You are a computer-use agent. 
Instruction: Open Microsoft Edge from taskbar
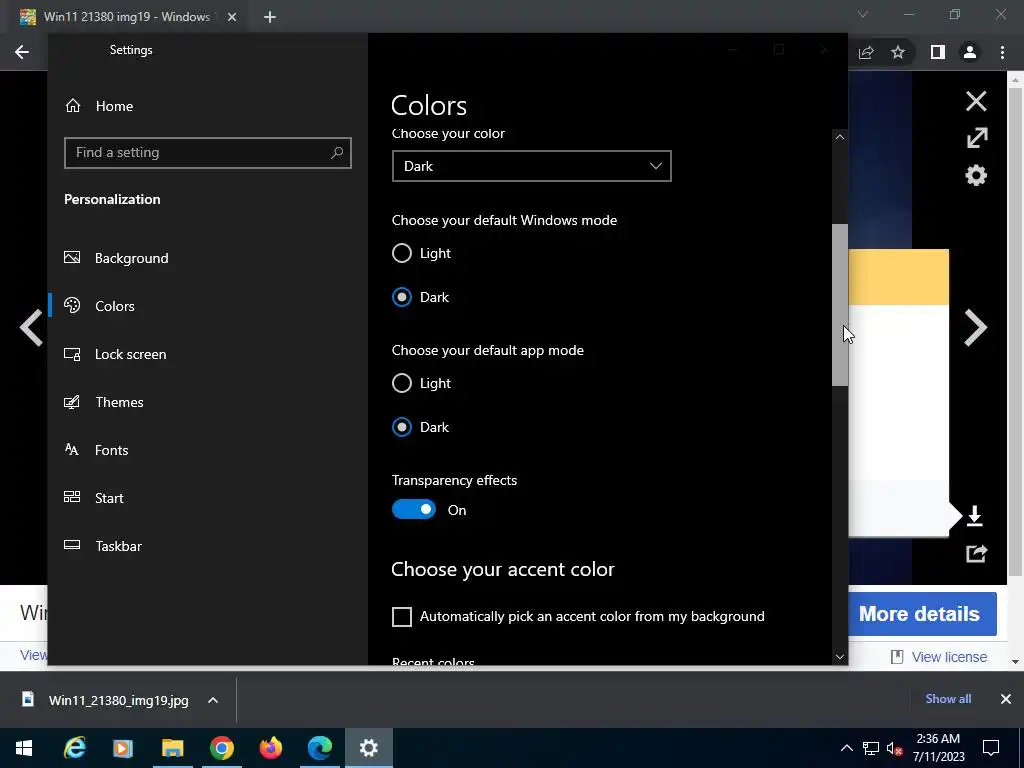pos(319,748)
